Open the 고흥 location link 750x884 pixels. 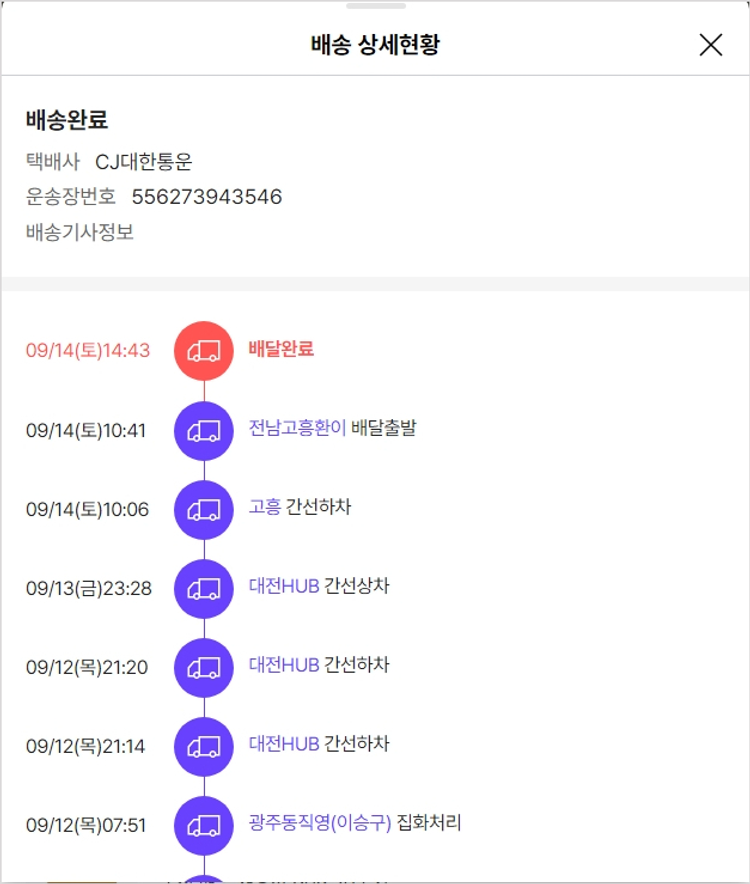point(265,507)
